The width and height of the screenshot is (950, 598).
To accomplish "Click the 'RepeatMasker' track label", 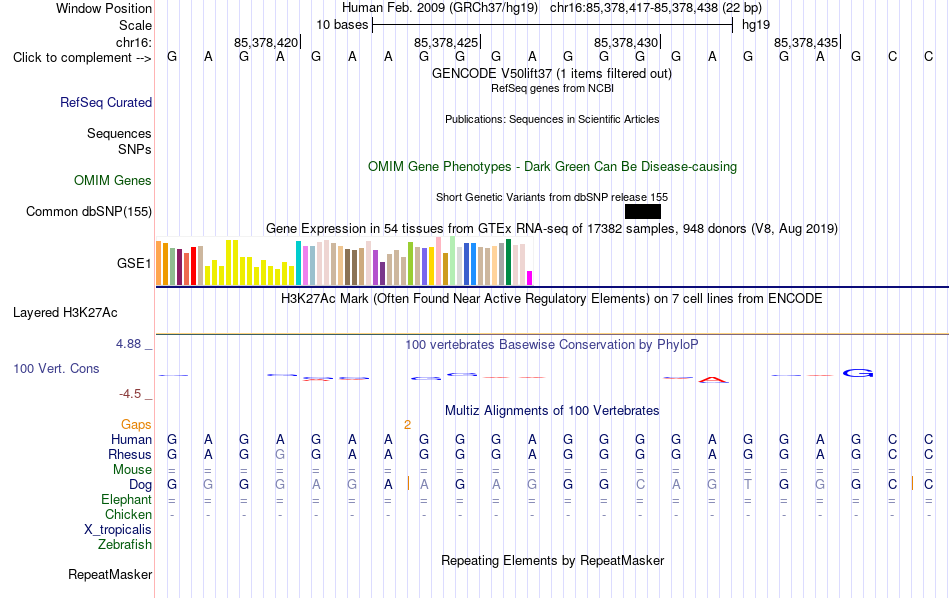I will tap(110, 574).
